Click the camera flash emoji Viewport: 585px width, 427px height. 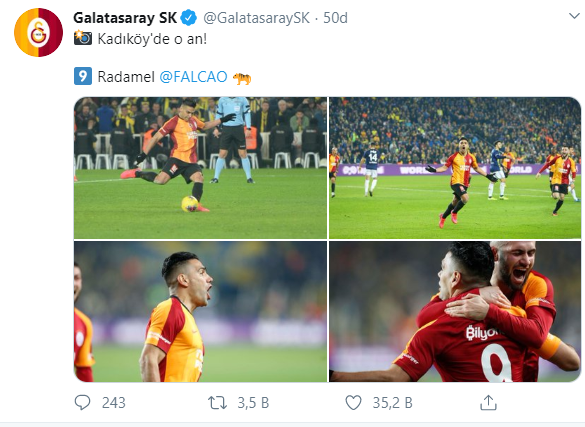83,38
